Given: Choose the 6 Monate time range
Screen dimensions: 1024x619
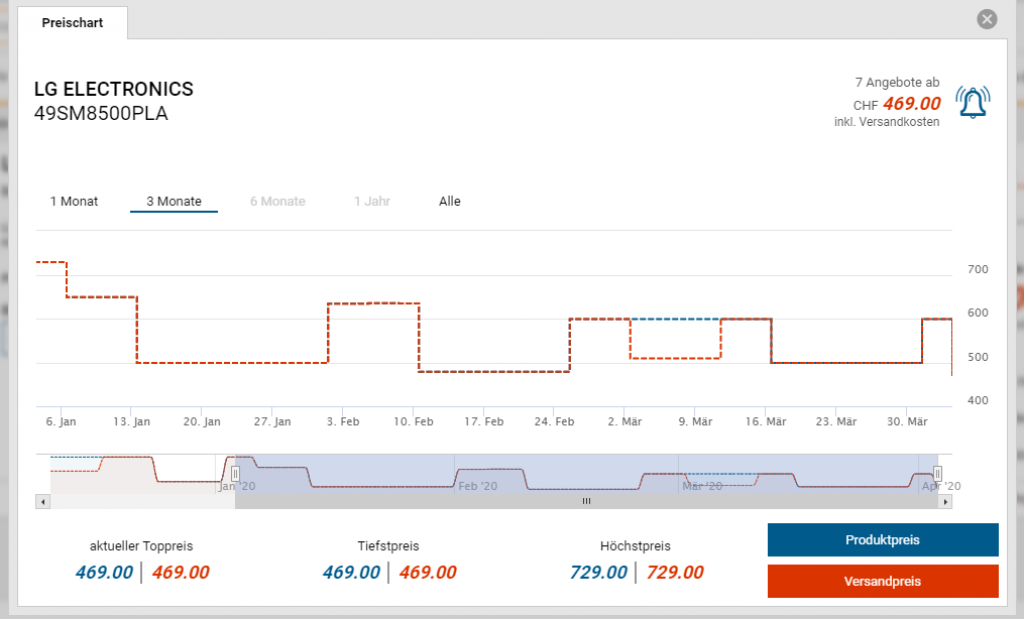Looking at the screenshot, I should click(x=277, y=201).
